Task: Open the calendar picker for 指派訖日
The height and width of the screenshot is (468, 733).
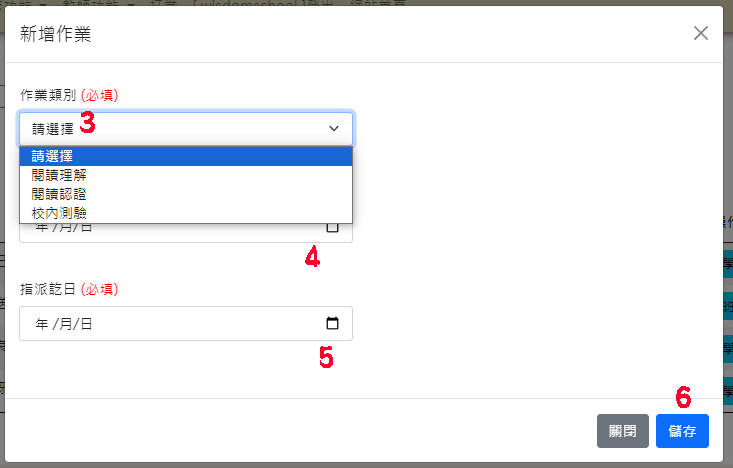Action: (x=332, y=323)
